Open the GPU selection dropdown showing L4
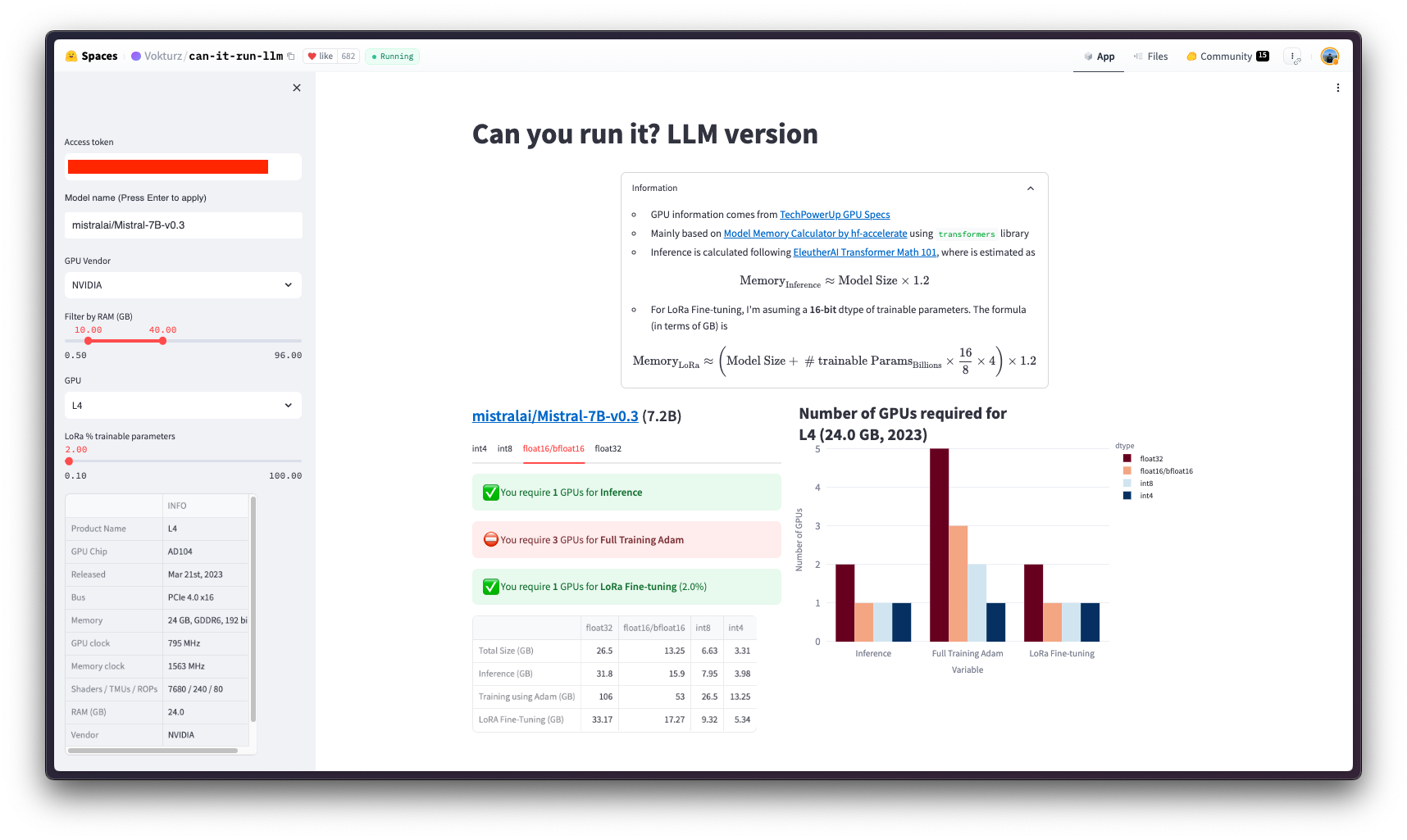 (183, 406)
